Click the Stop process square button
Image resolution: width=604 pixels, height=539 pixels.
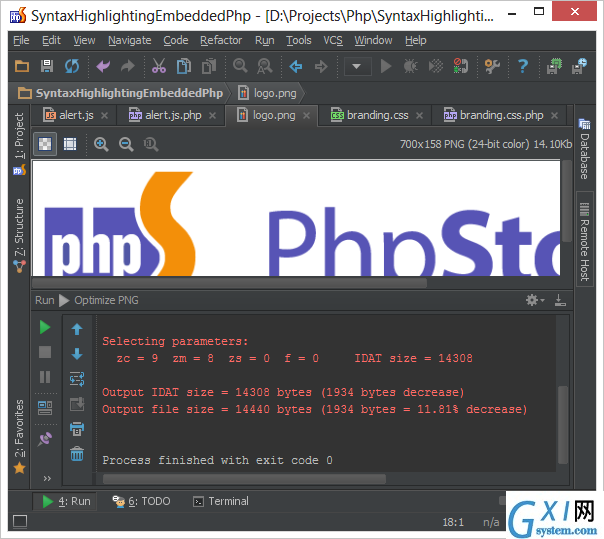point(45,352)
